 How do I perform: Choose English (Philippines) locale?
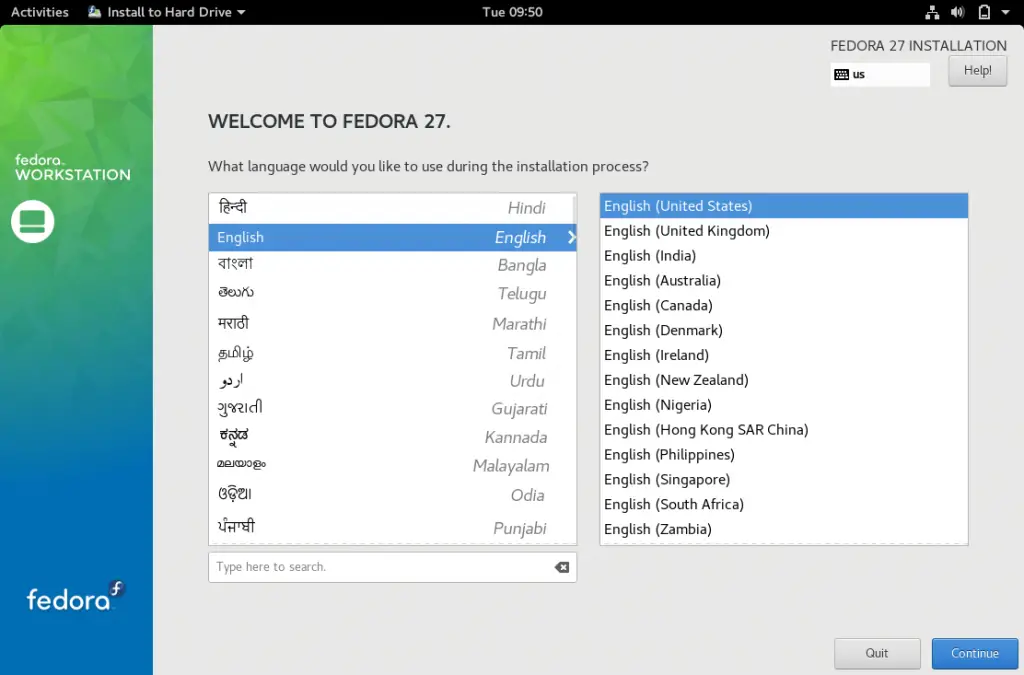[784, 454]
